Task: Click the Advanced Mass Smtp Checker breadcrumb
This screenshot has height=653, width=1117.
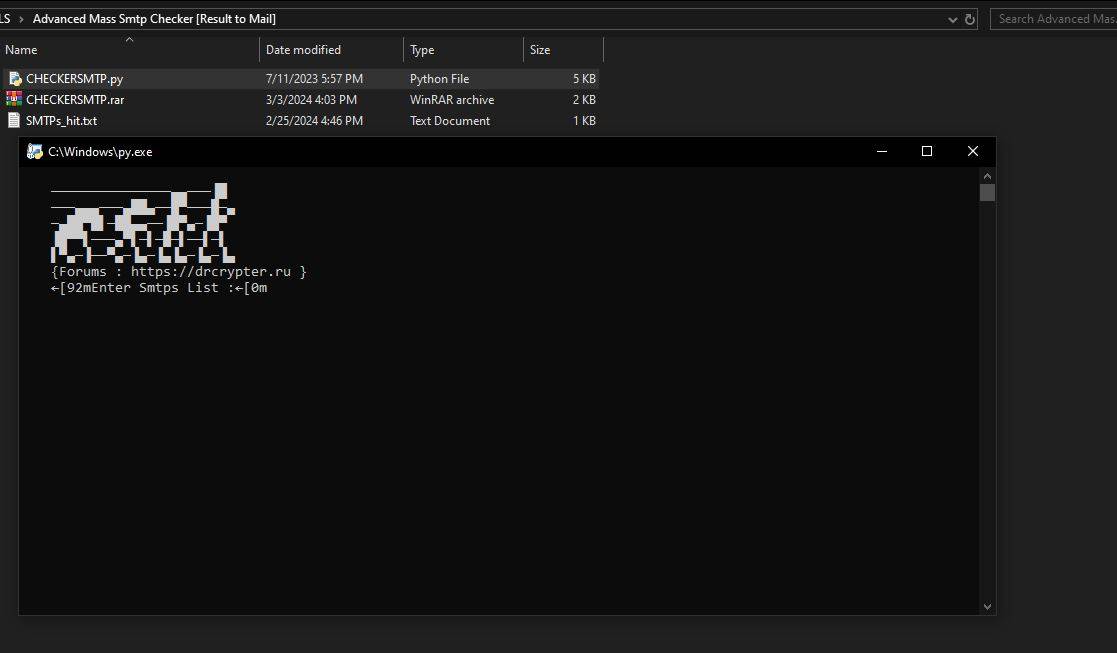Action: coord(154,19)
